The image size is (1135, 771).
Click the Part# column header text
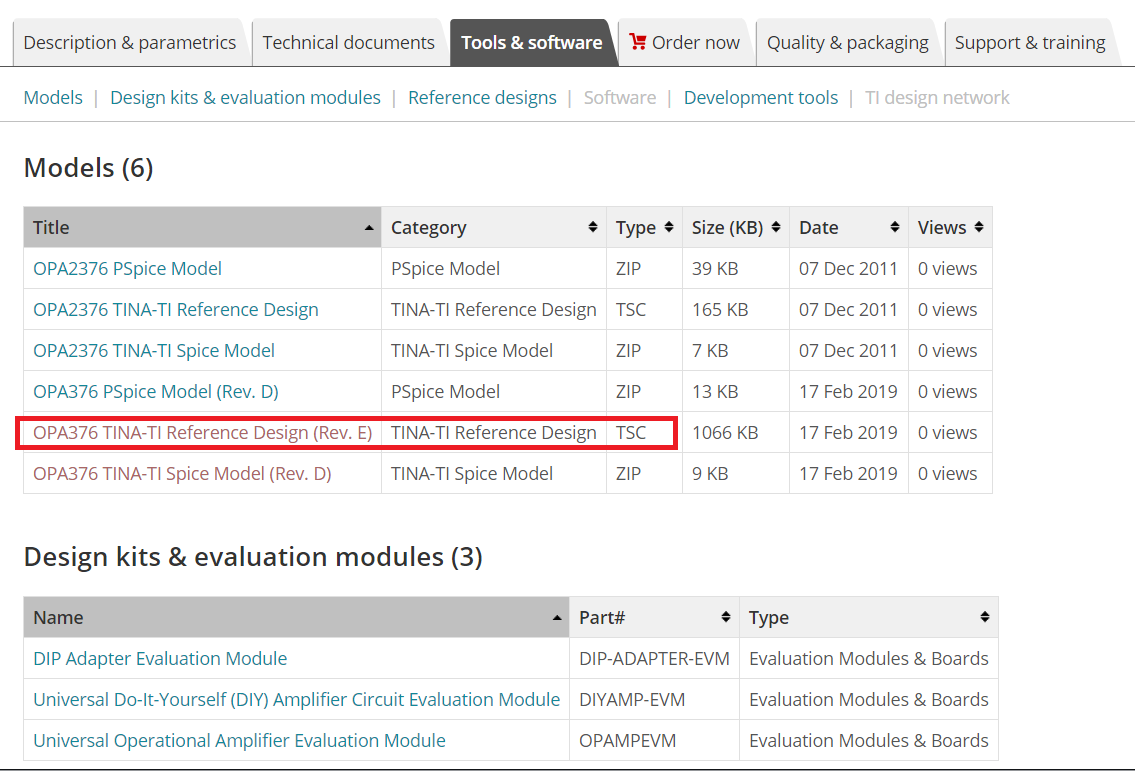coord(602,618)
